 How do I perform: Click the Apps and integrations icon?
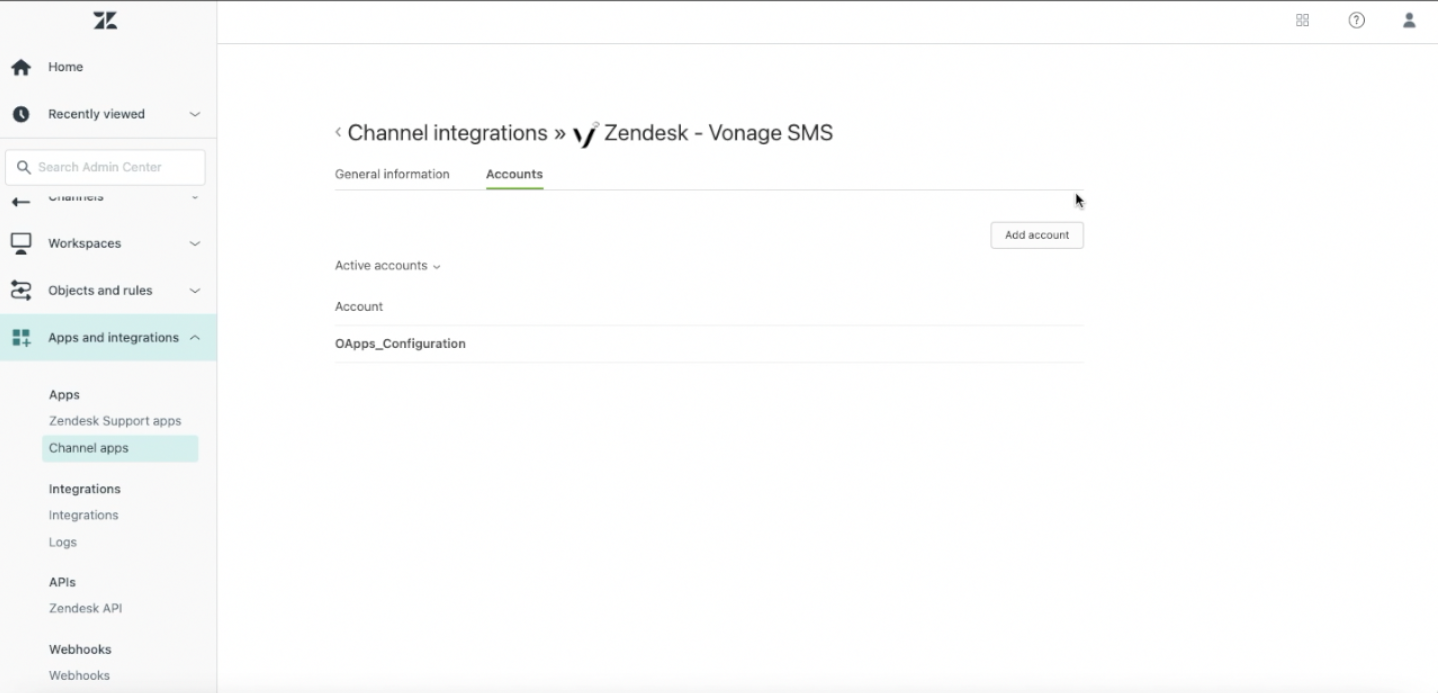21,337
